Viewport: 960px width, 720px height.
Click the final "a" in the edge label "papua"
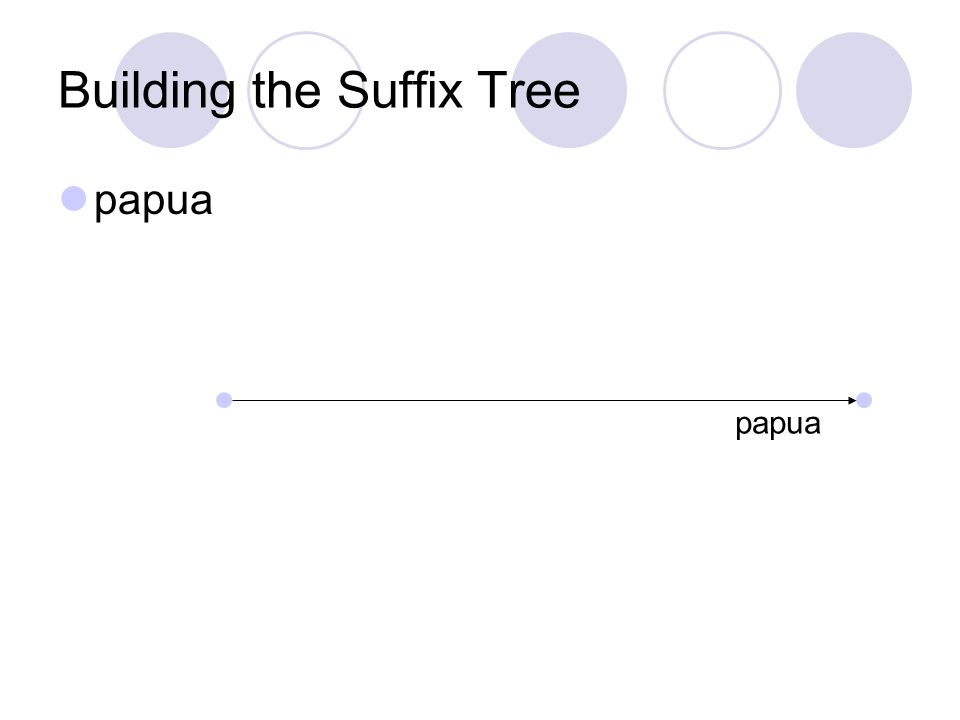click(x=812, y=424)
